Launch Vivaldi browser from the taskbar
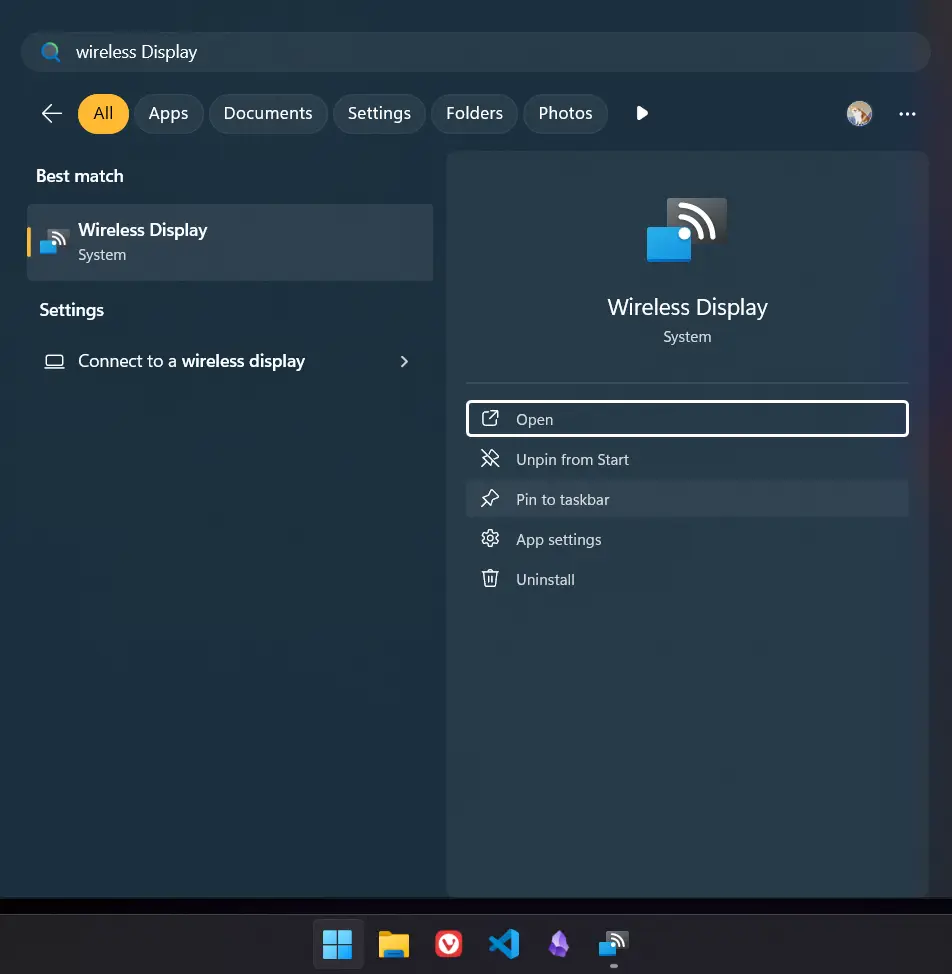 pyautogui.click(x=448, y=943)
